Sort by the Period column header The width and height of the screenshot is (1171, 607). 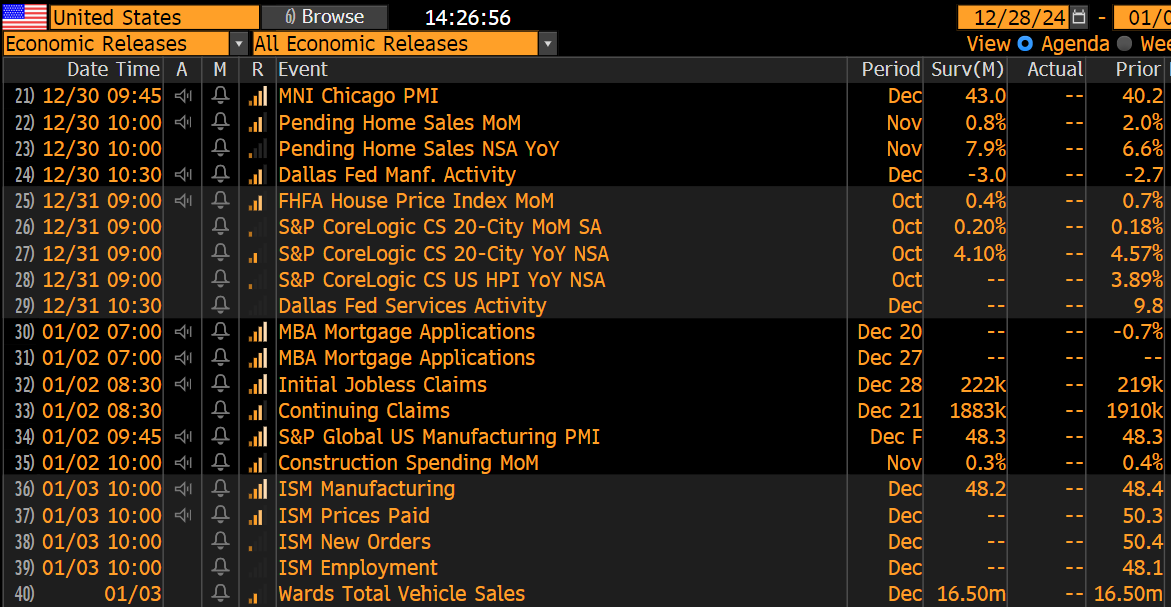point(891,69)
